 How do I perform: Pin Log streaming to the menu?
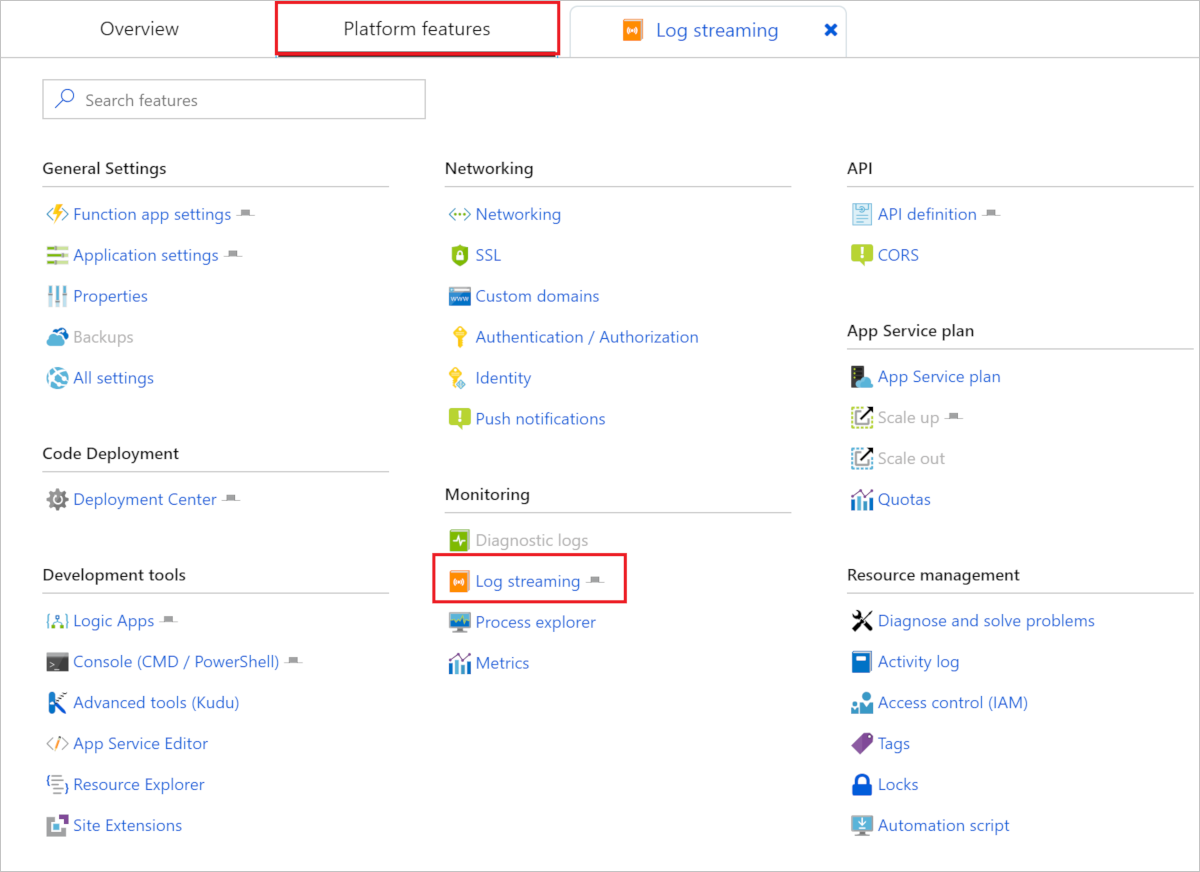[597, 580]
